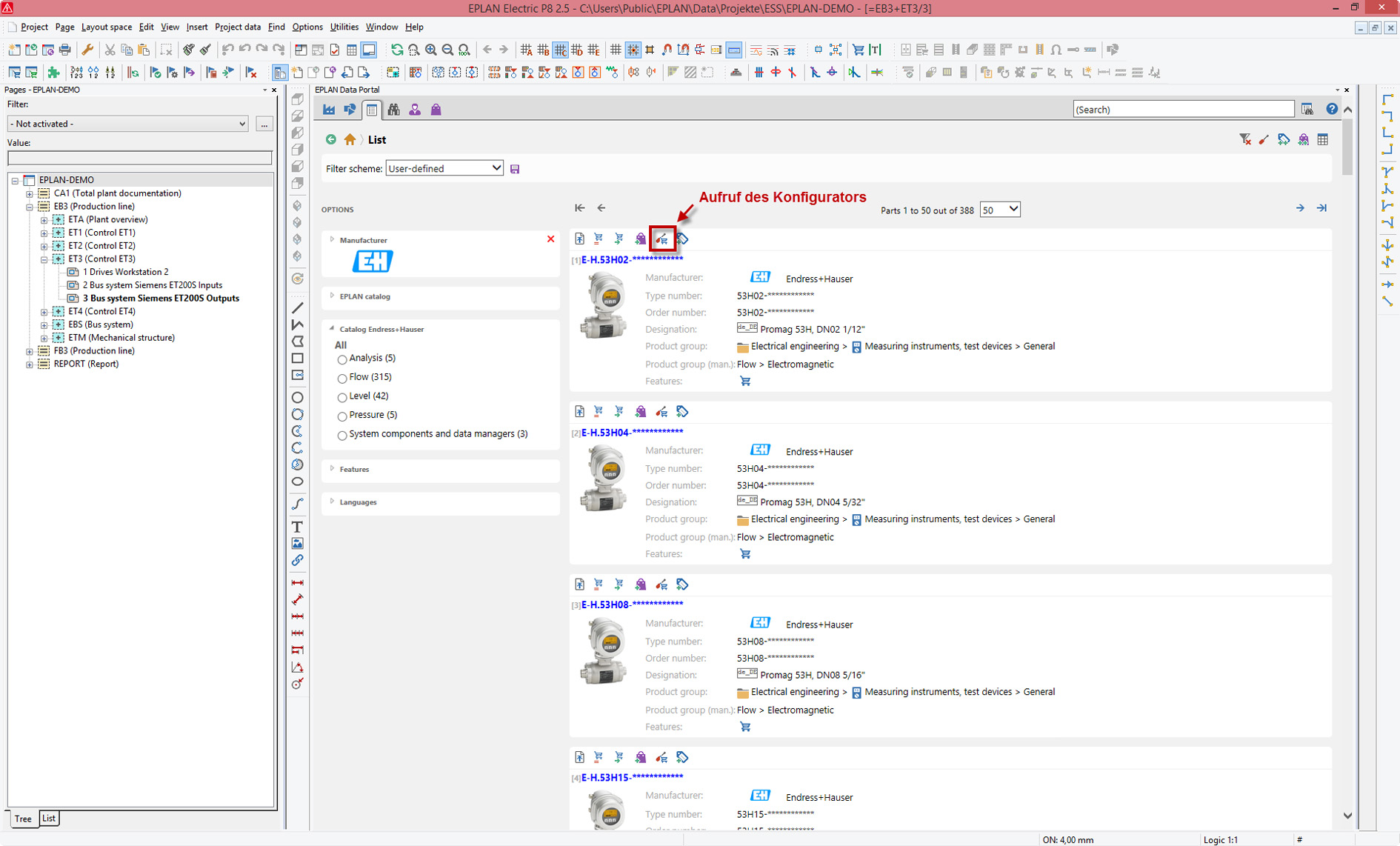Open the part configurator for E-H.53H02
The width and height of the screenshot is (1400, 846).
tap(663, 239)
